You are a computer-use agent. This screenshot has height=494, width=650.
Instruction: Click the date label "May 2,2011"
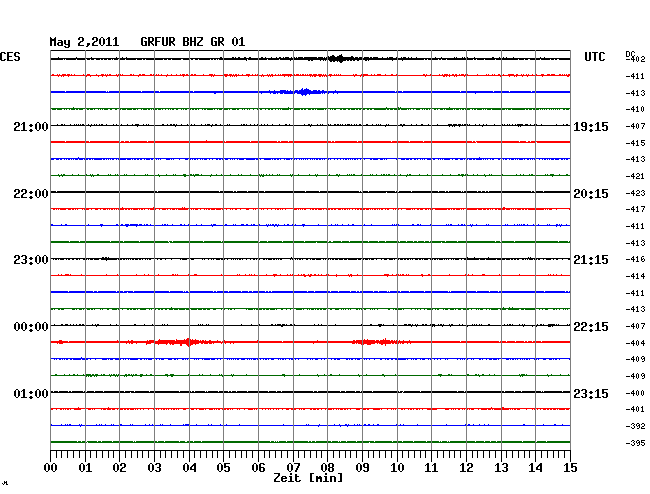(84, 42)
